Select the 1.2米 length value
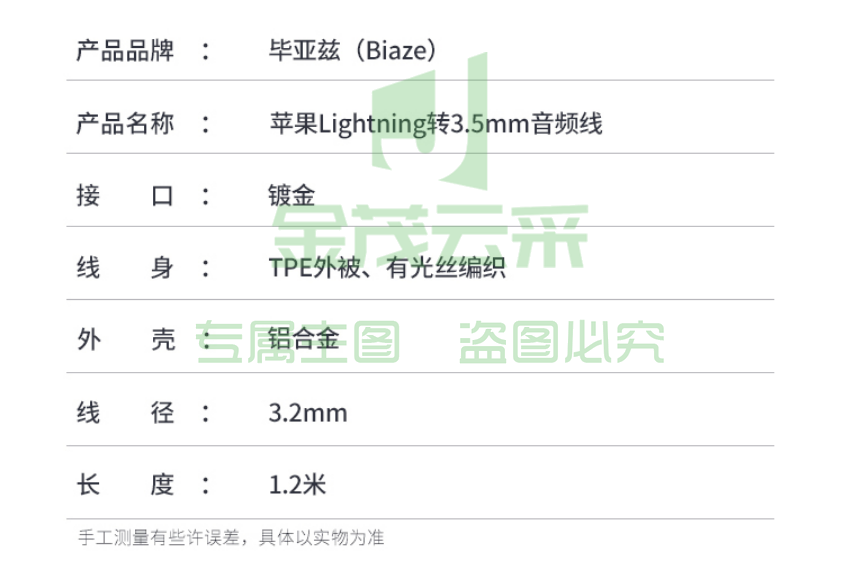 pos(298,485)
